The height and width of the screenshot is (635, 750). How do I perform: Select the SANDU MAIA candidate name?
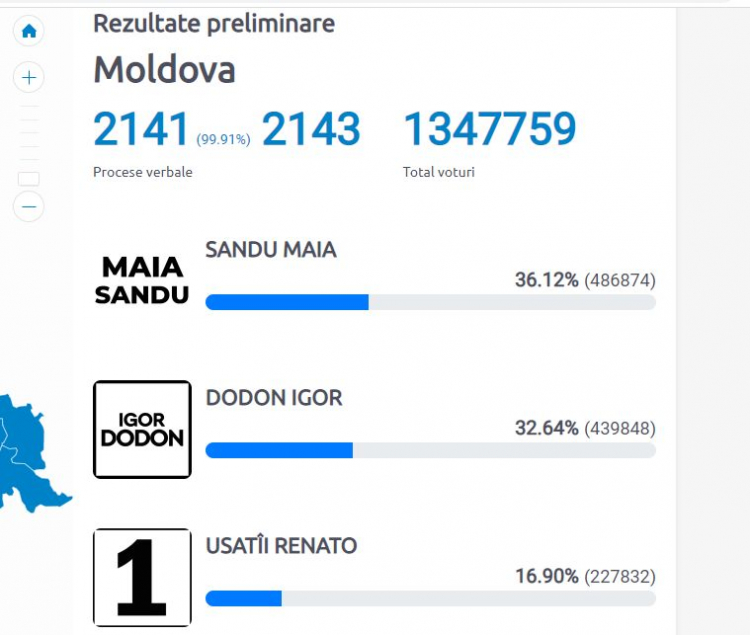(x=271, y=250)
